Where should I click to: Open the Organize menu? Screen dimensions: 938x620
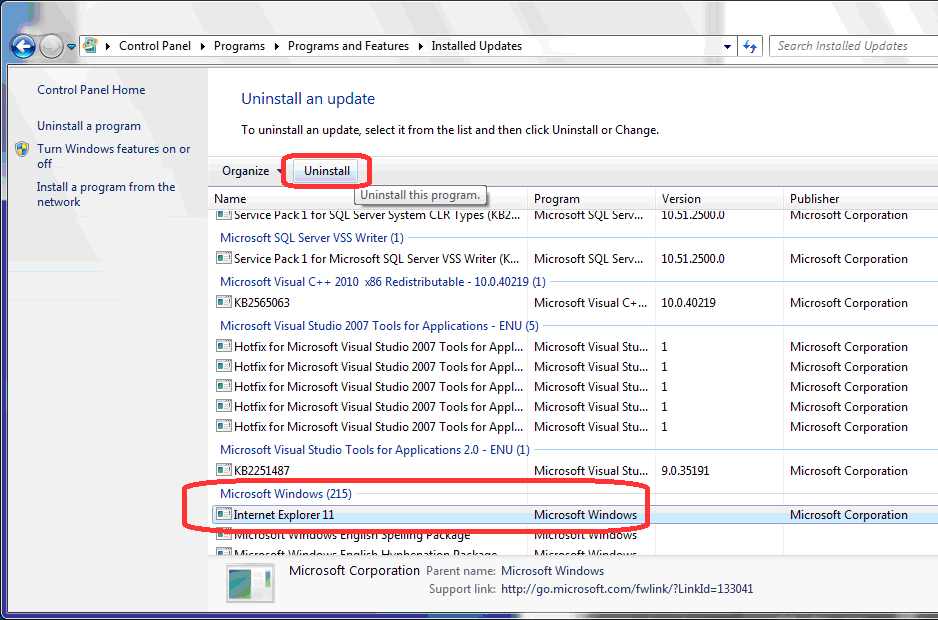point(251,171)
